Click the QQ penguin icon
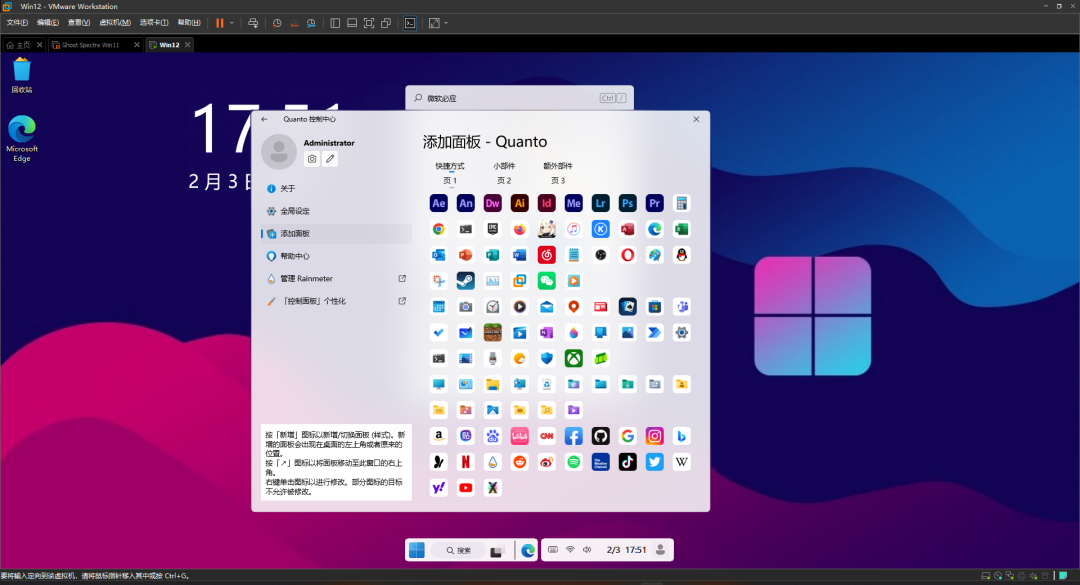Image resolution: width=1080 pixels, height=585 pixels. pos(682,255)
